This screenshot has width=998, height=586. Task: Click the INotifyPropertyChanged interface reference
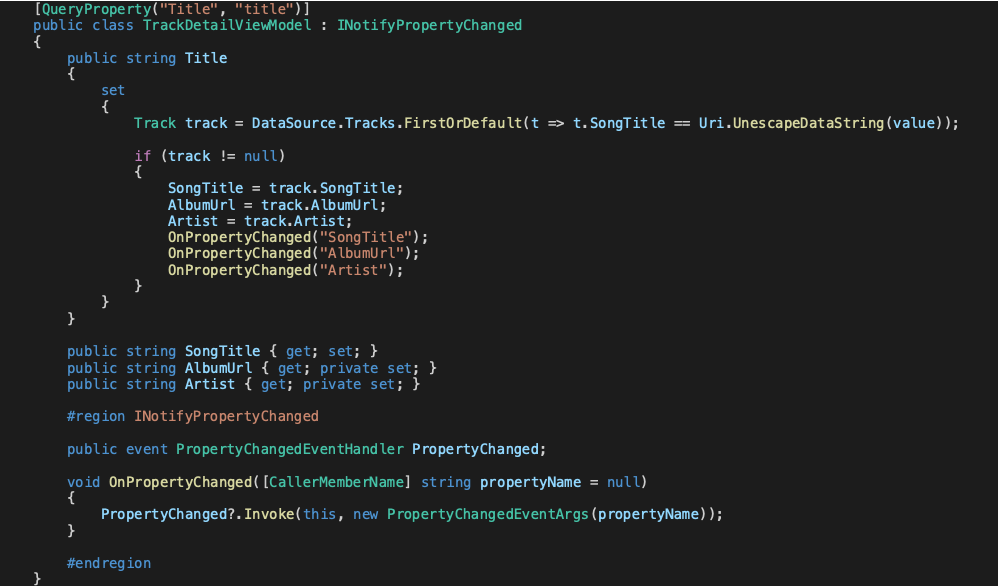pyautogui.click(x=429, y=25)
